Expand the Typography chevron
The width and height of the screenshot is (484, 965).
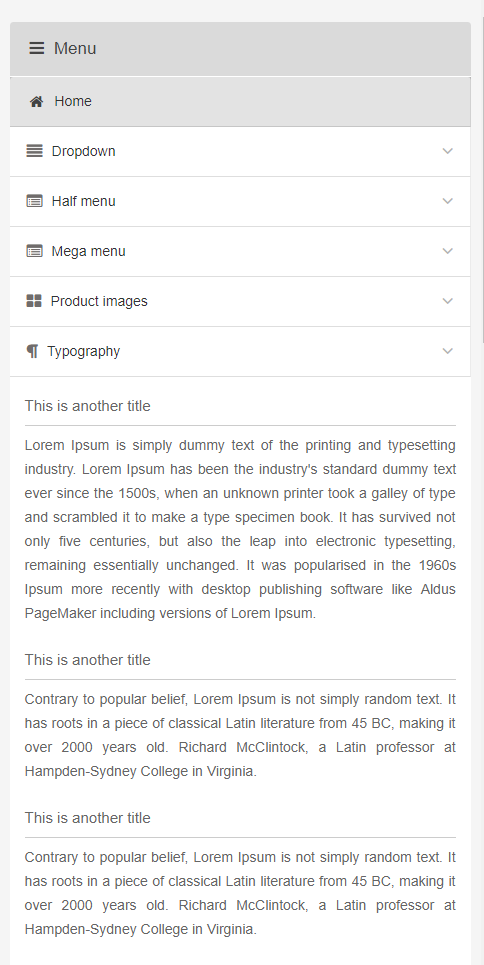(448, 351)
